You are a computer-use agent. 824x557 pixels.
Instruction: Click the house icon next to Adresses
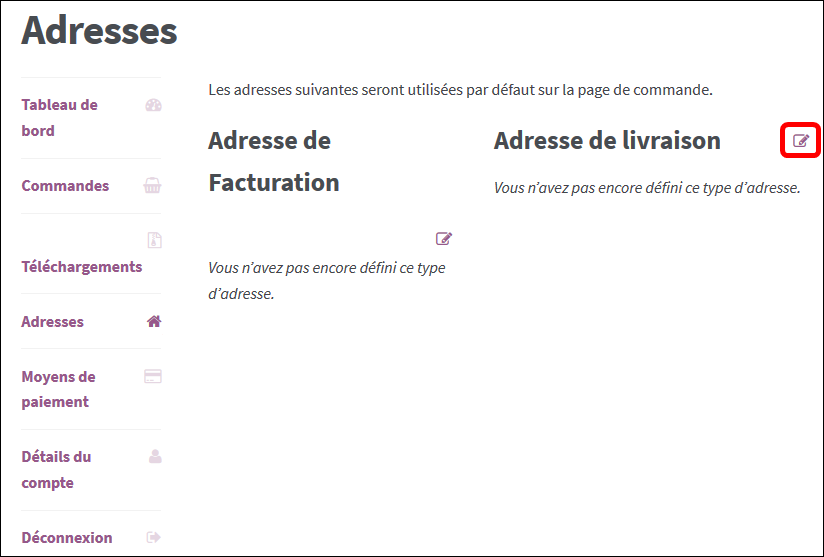[154, 321]
